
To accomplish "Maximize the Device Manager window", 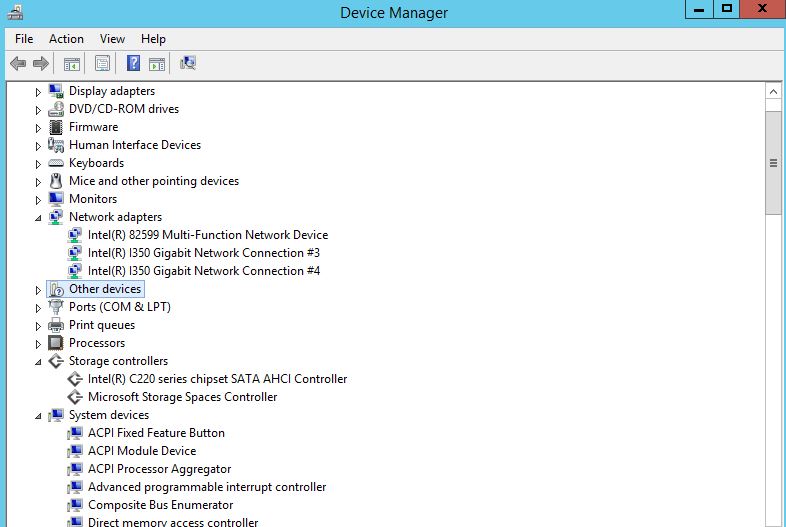I will coord(726,10).
